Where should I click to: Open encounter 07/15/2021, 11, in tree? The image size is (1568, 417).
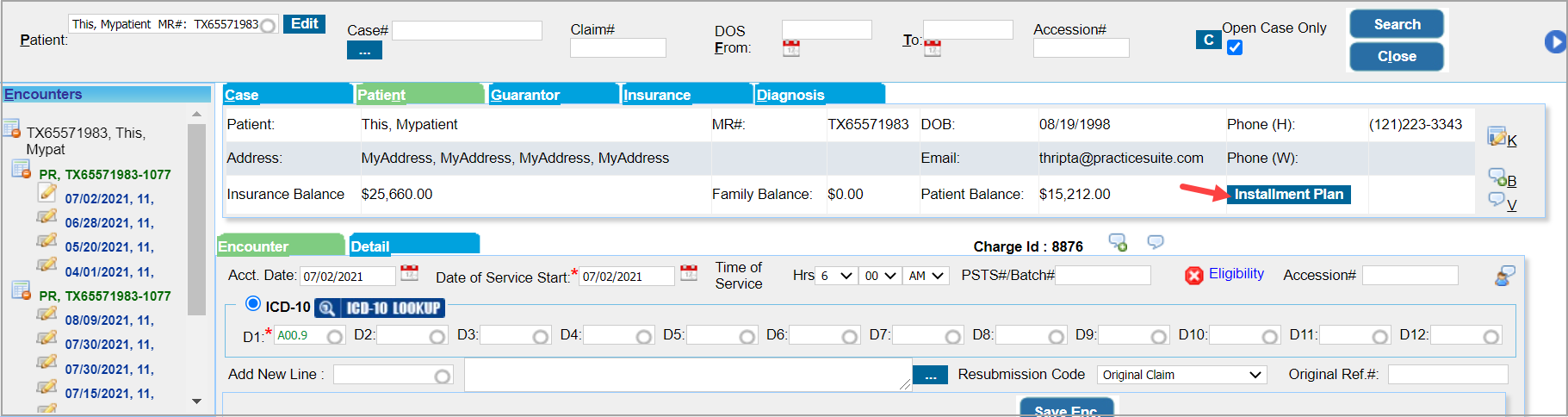[109, 394]
